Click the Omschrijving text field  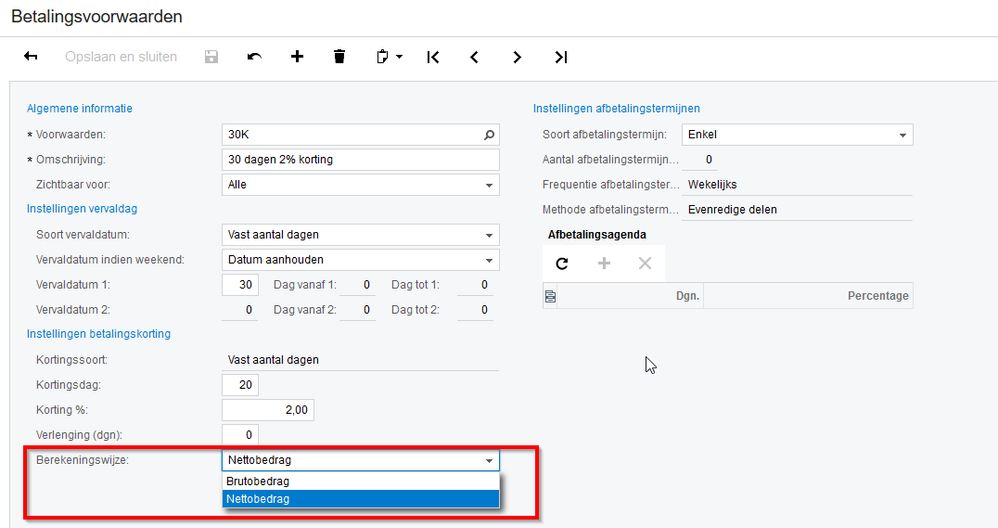(360, 160)
